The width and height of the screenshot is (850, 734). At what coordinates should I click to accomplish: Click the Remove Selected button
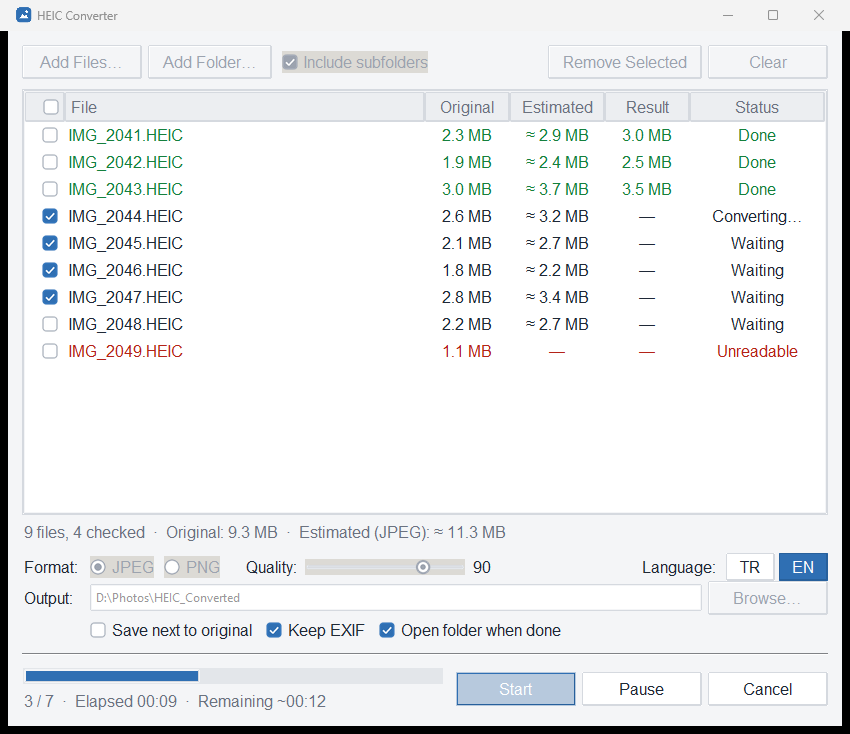click(x=624, y=62)
